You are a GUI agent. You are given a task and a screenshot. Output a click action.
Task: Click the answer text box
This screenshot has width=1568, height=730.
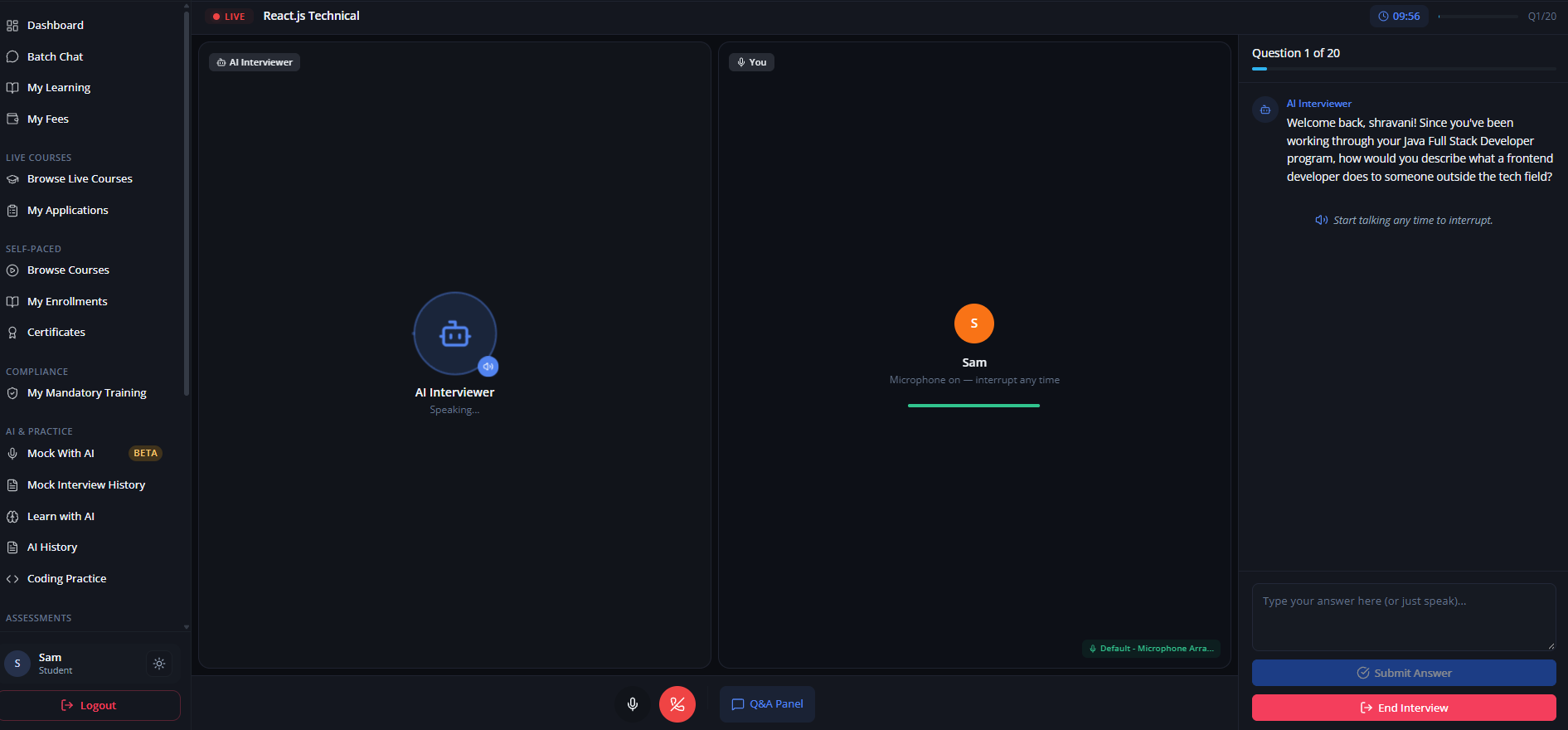point(1404,617)
